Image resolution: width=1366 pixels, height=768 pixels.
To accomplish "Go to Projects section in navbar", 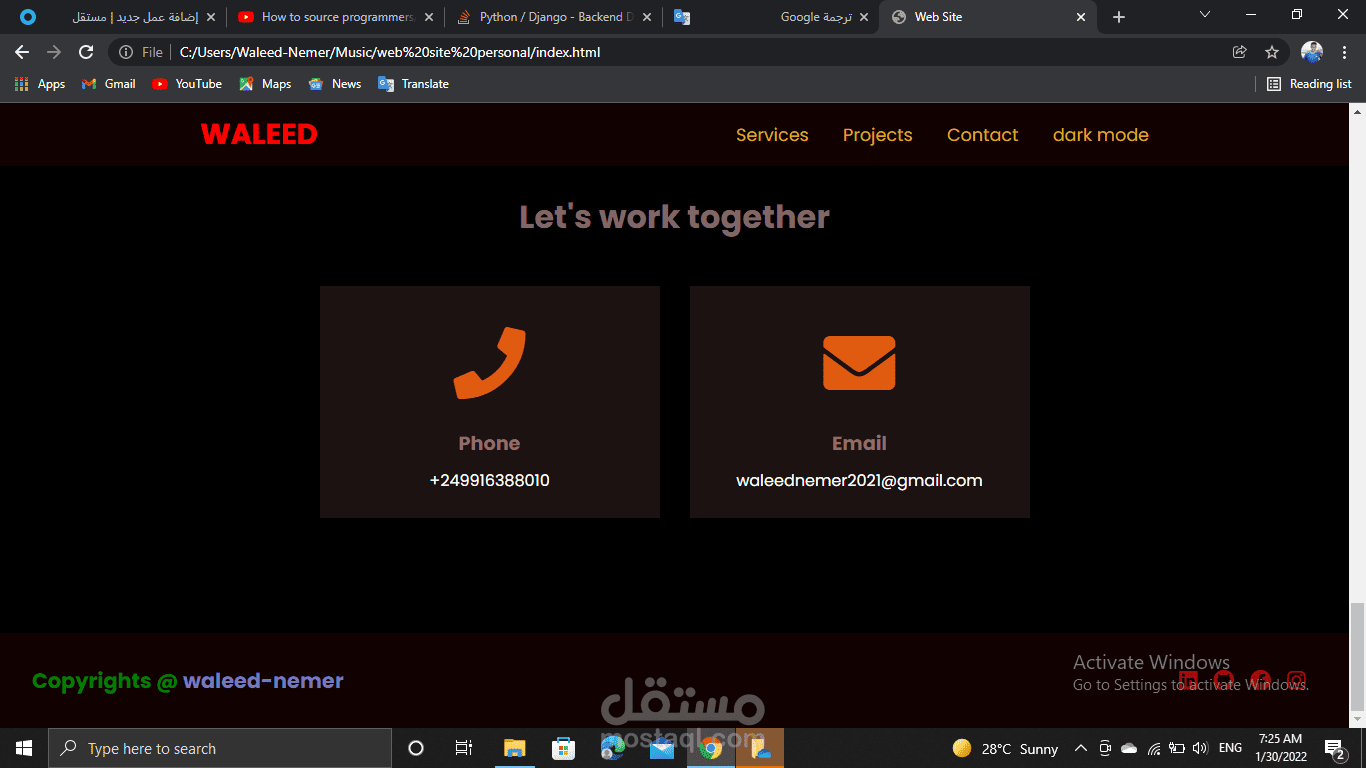I will 877,135.
